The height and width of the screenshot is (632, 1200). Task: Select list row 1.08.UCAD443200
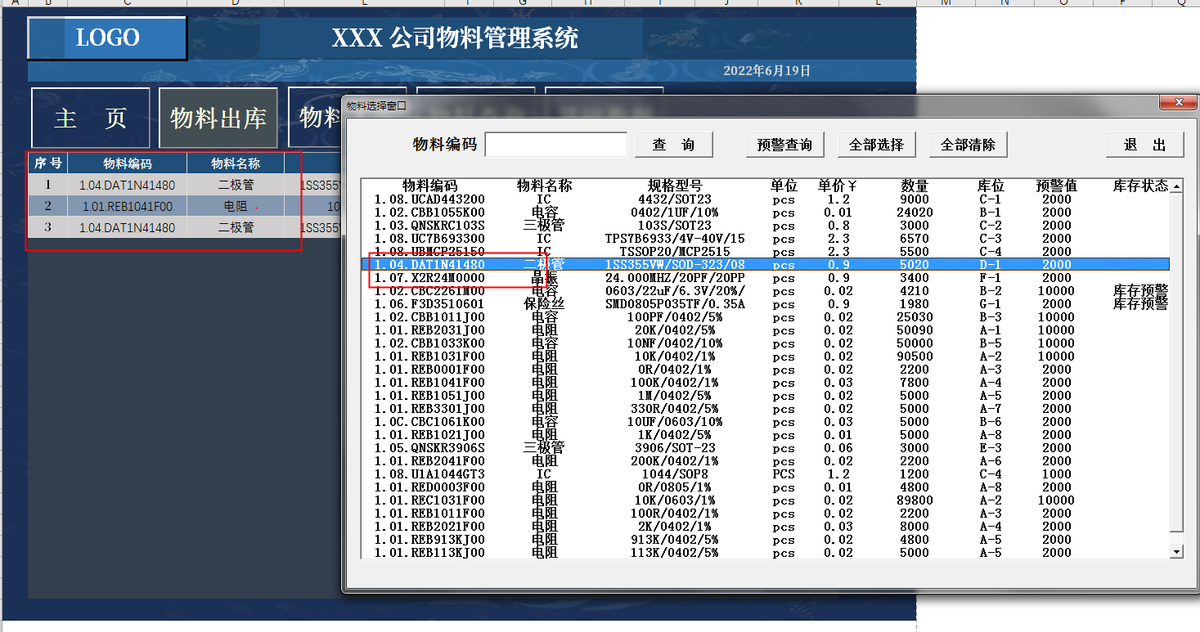tap(765, 199)
